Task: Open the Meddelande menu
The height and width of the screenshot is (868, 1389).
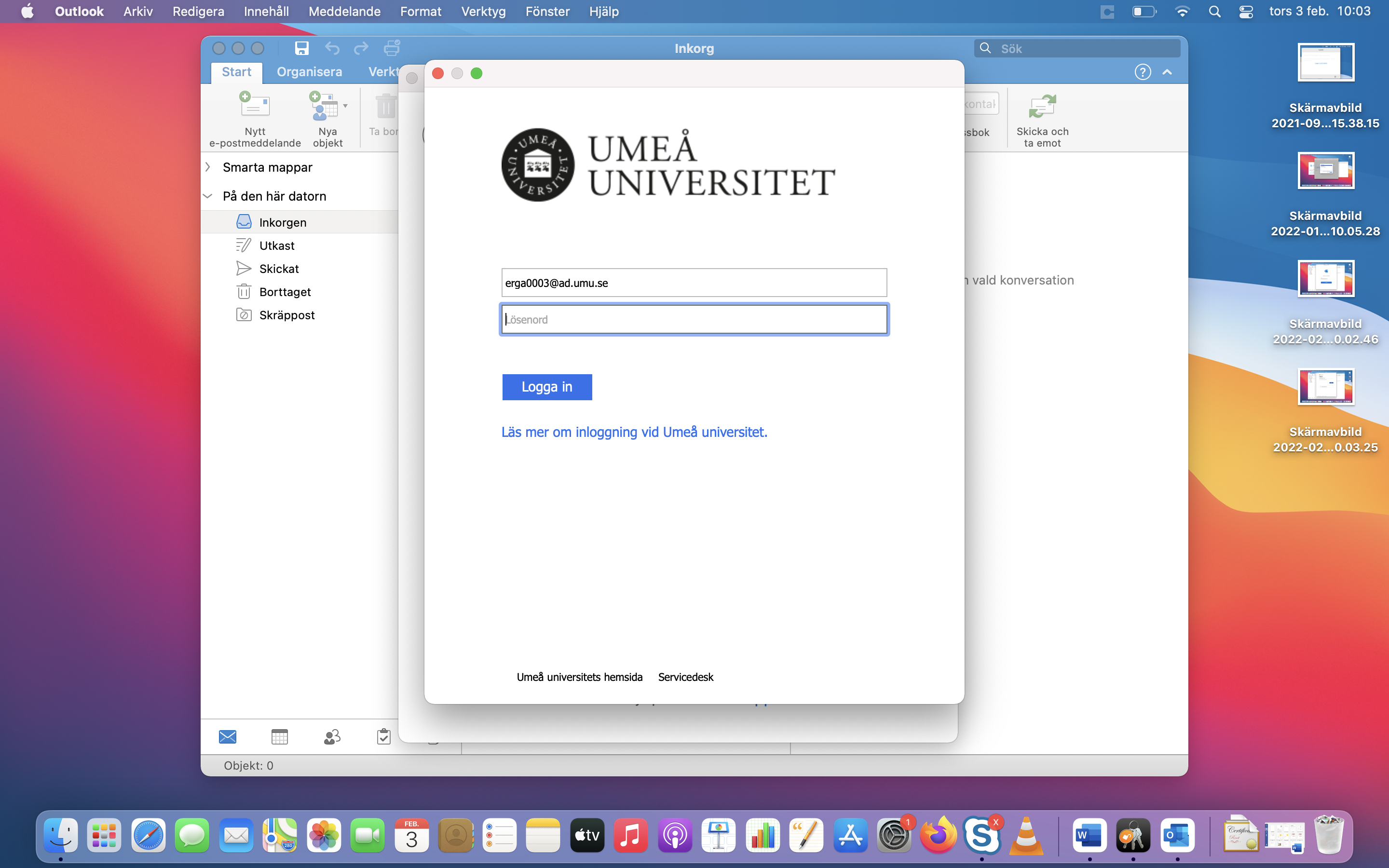Action: tap(344, 12)
